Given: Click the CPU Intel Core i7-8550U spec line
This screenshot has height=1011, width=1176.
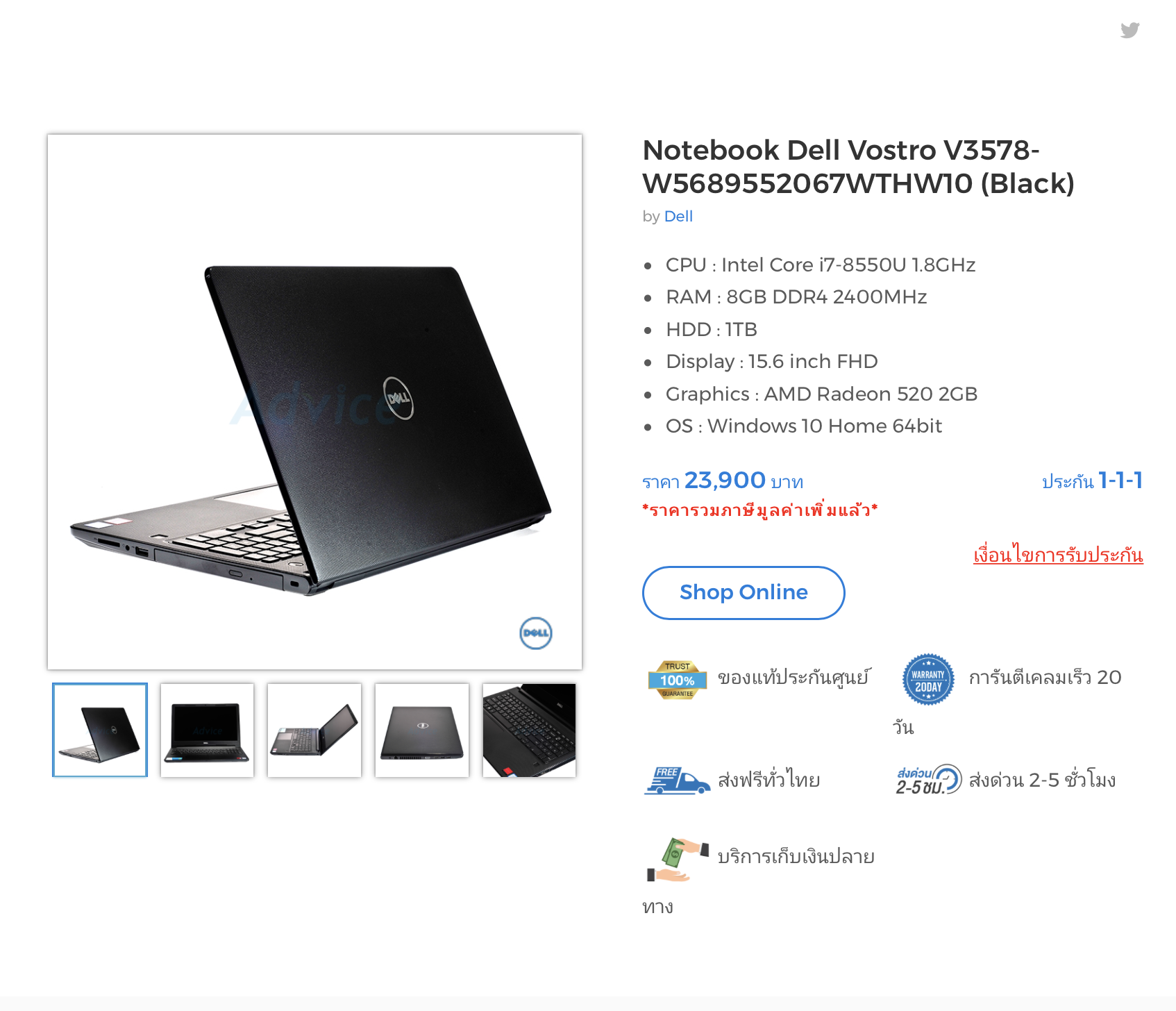Looking at the screenshot, I should coord(821,265).
